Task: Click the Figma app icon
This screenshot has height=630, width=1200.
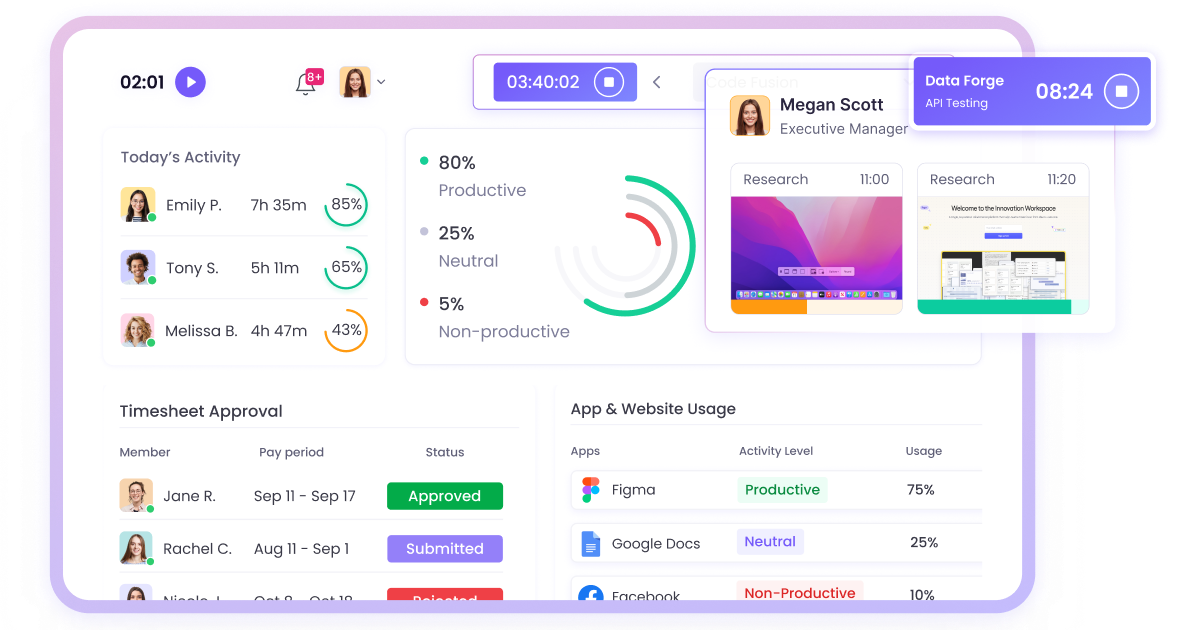Action: click(591, 490)
